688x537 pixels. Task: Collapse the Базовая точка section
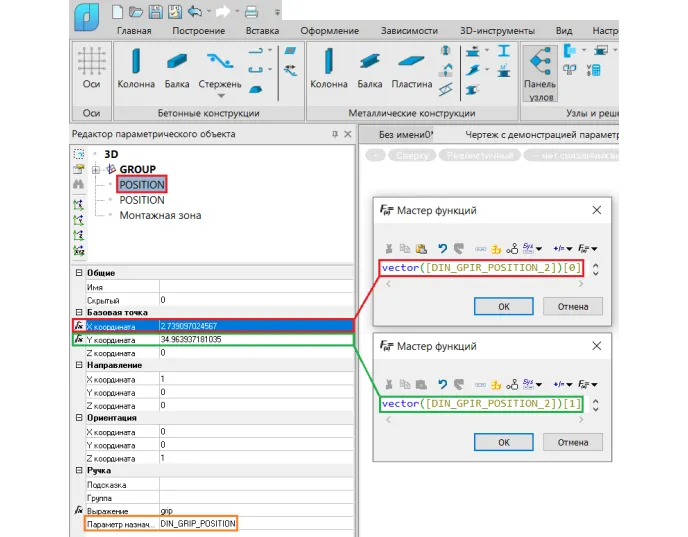[x=79, y=312]
